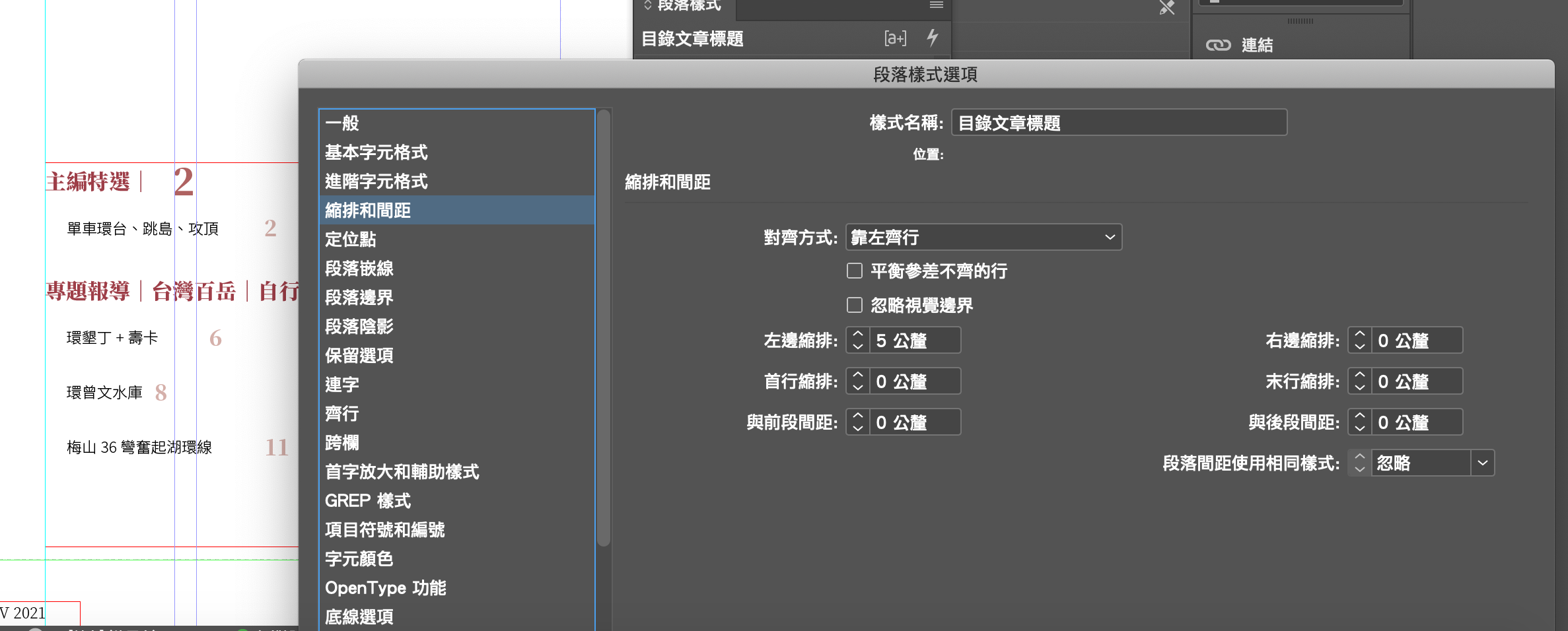
Task: Collapse the 段落樣式 panel via its double-arrow icon
Action: click(647, 5)
